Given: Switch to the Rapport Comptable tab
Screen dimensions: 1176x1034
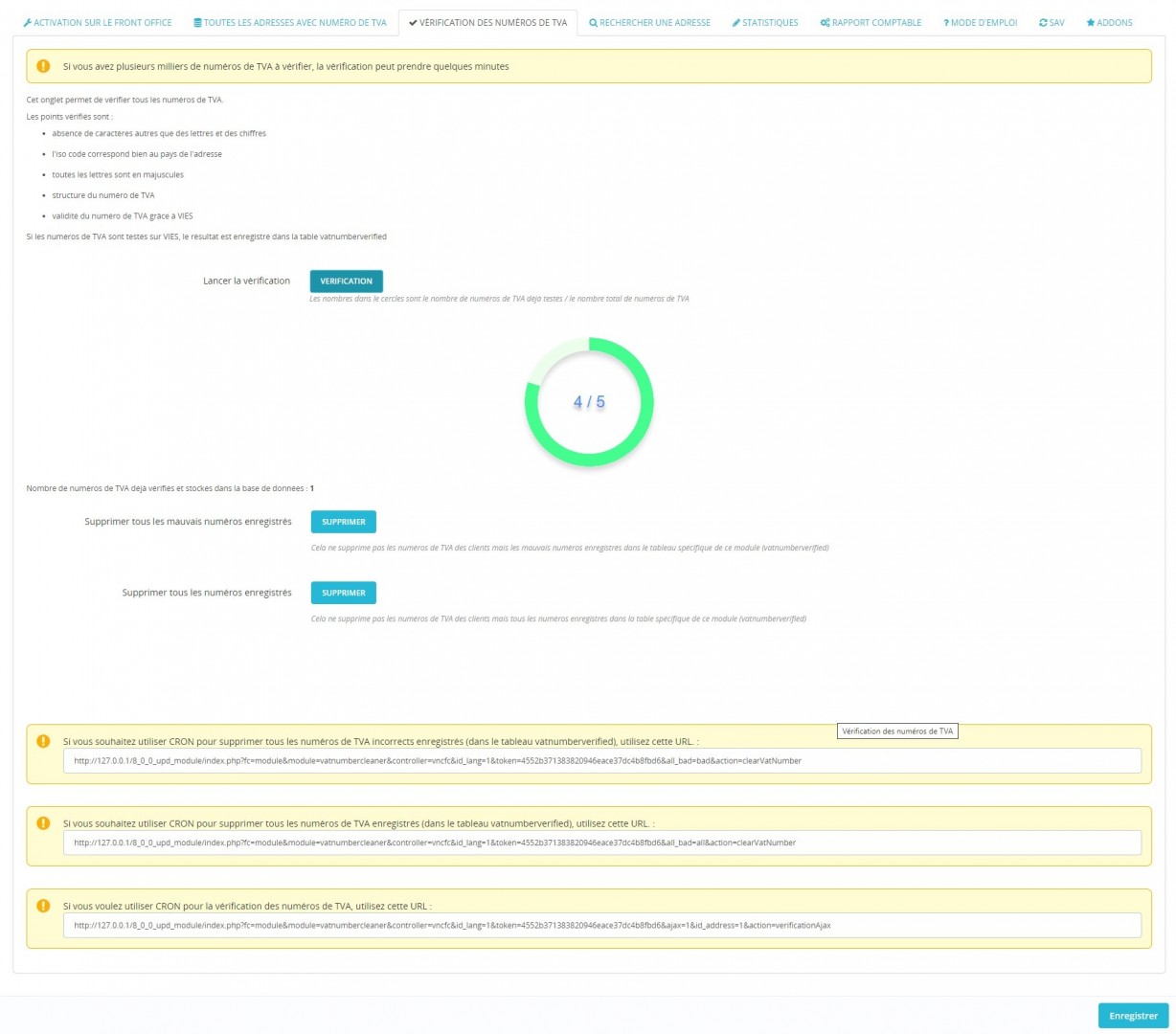Looking at the screenshot, I should click(x=876, y=23).
